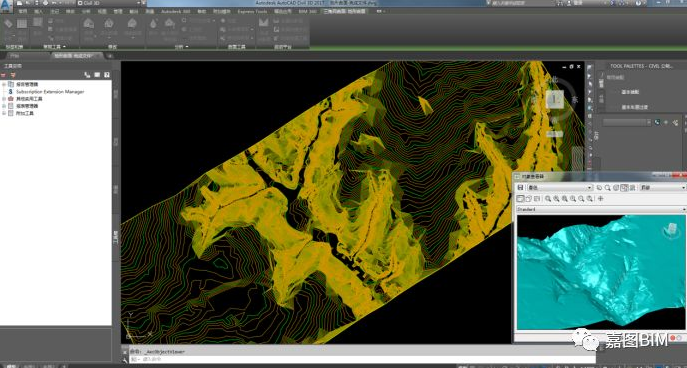The height and width of the screenshot is (368, 687).
Task: Click the cyan 3D surface preview
Action: click(x=601, y=272)
